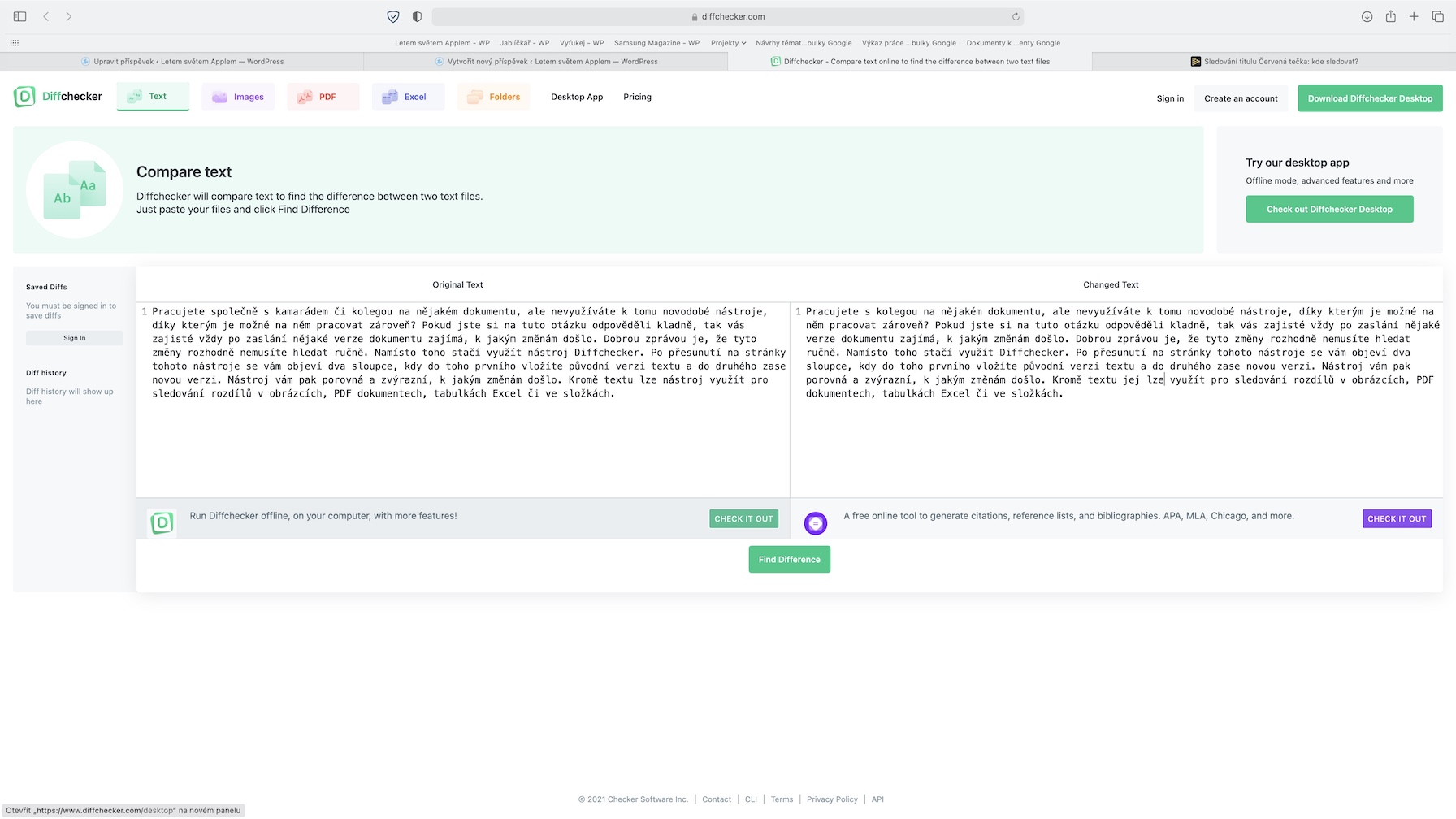Click the Diffchecker icon in offline banner
The height and width of the screenshot is (819, 1456).
(162, 522)
